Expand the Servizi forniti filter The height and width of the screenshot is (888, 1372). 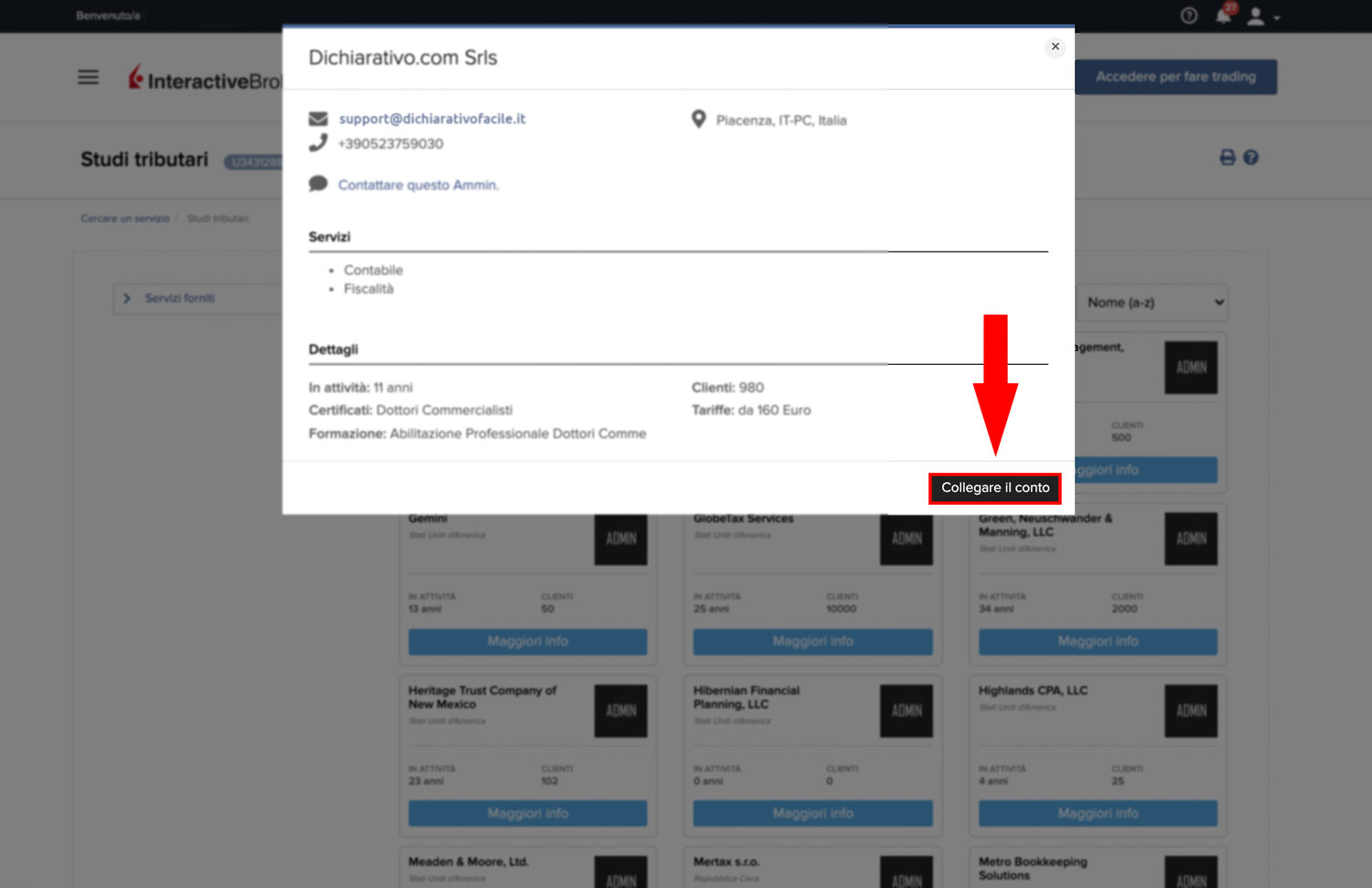pos(197,298)
